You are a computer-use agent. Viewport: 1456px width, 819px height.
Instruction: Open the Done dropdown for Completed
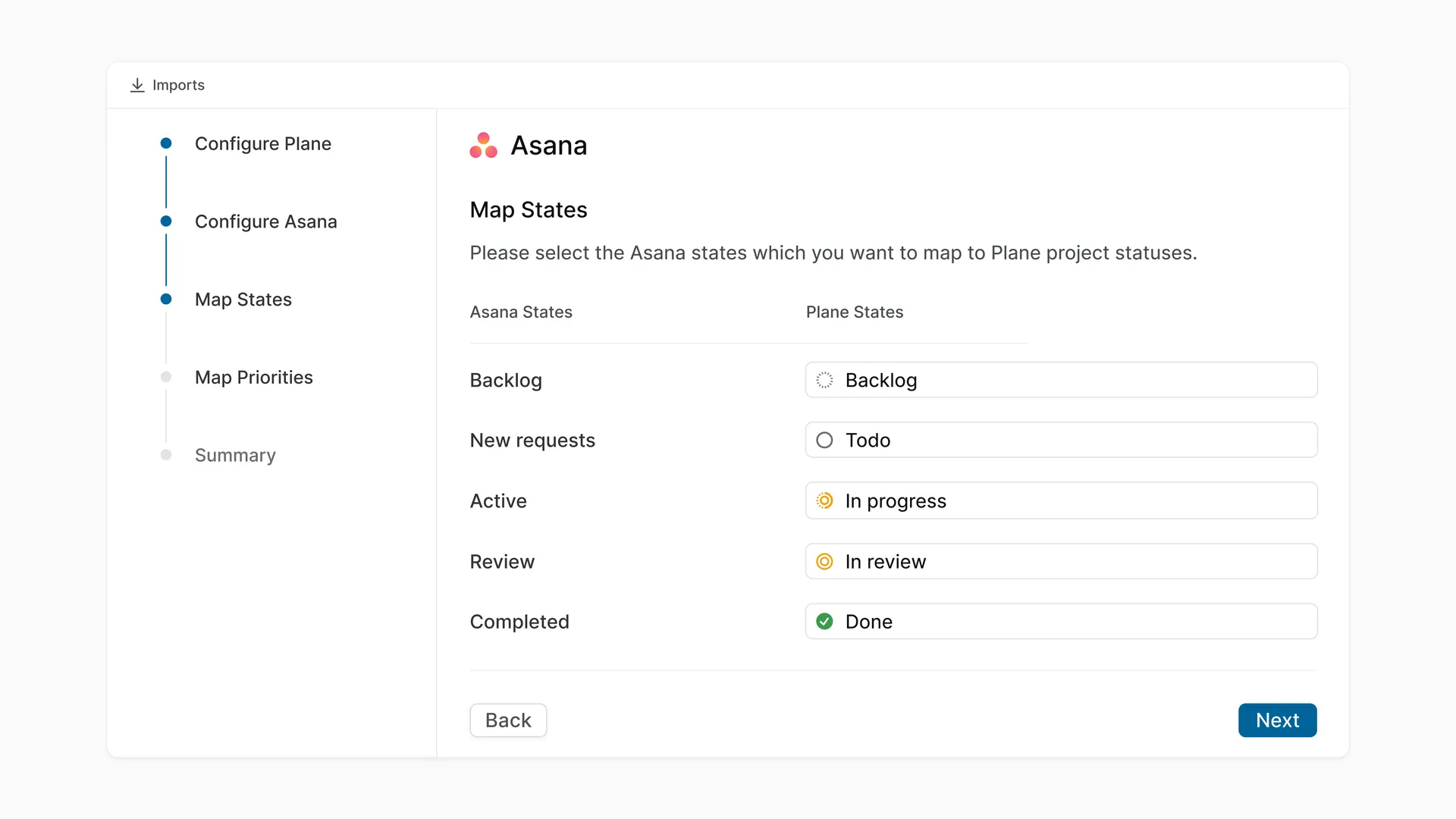click(1061, 622)
